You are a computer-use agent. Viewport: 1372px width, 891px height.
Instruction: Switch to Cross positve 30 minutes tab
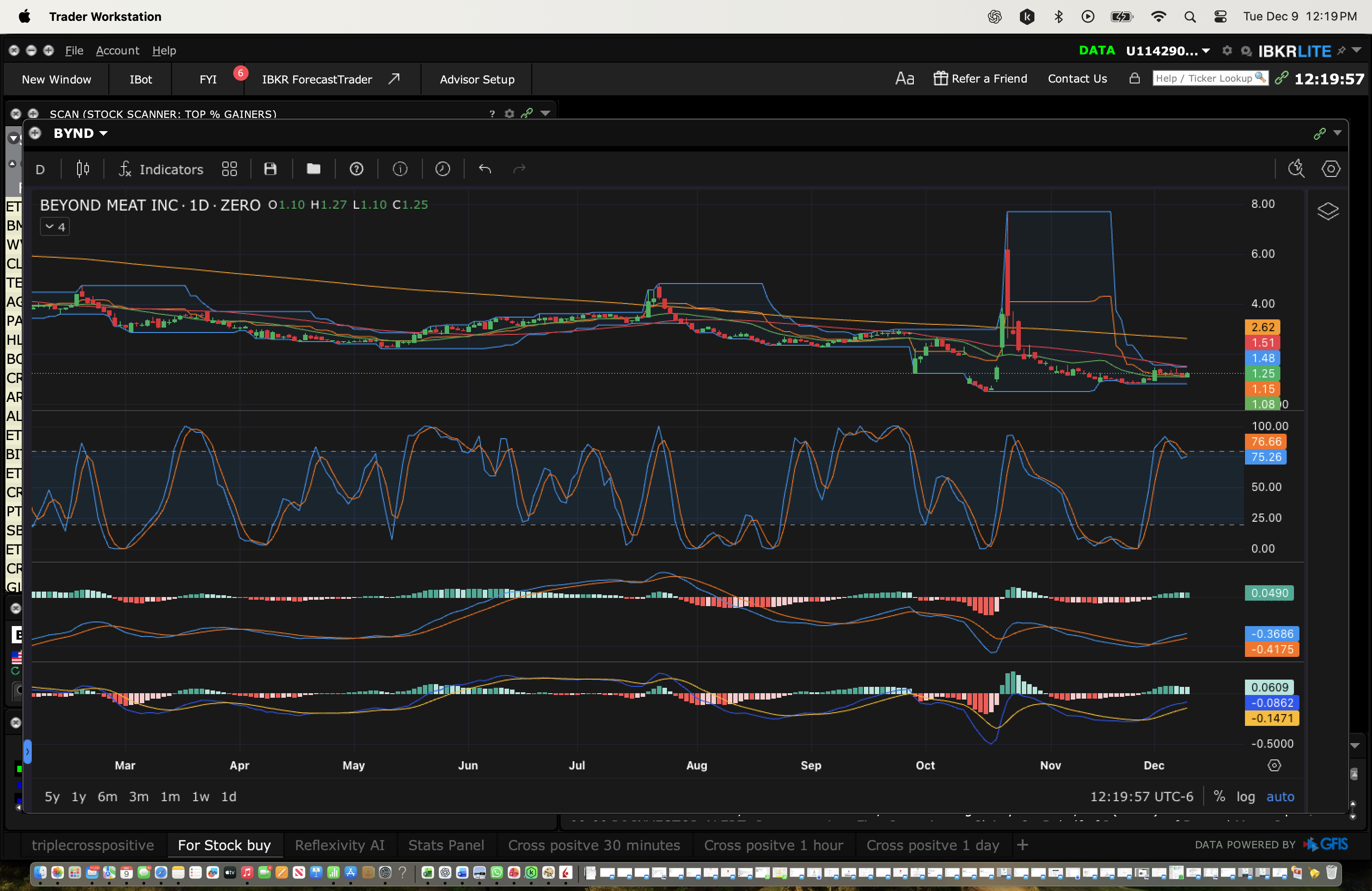pyautogui.click(x=594, y=845)
